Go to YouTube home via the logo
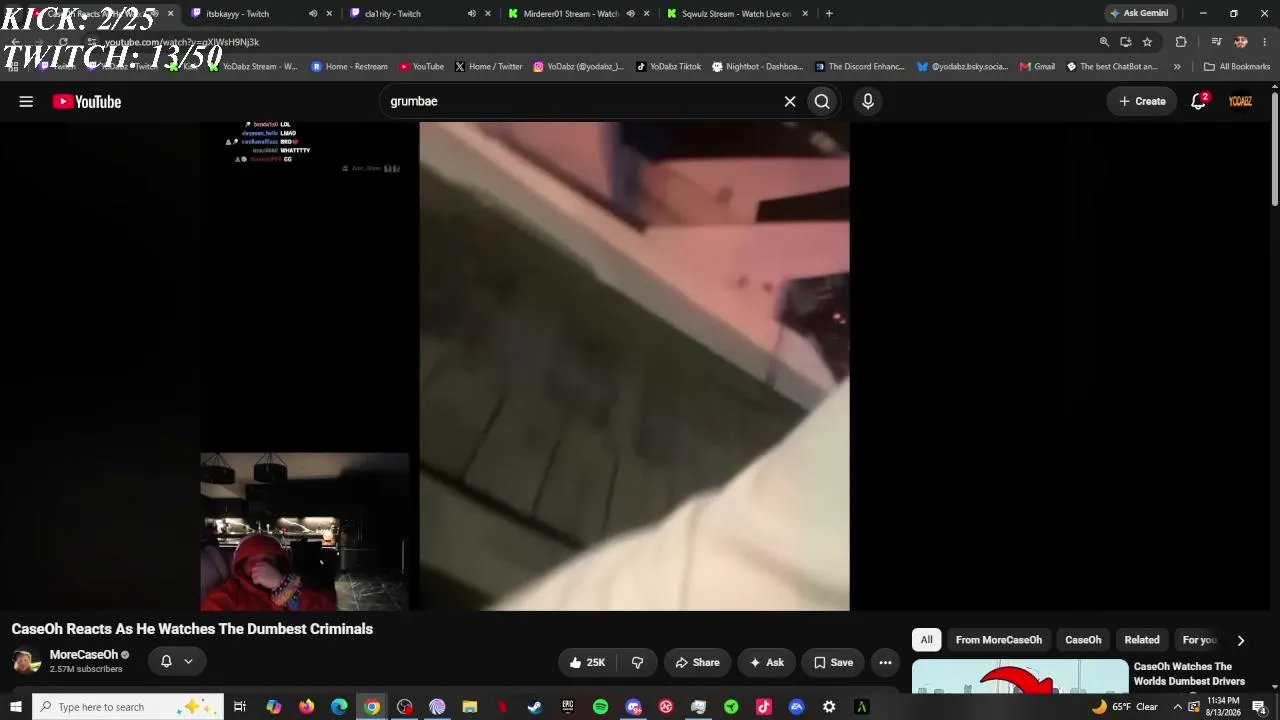The width and height of the screenshot is (1280, 720). [x=87, y=101]
